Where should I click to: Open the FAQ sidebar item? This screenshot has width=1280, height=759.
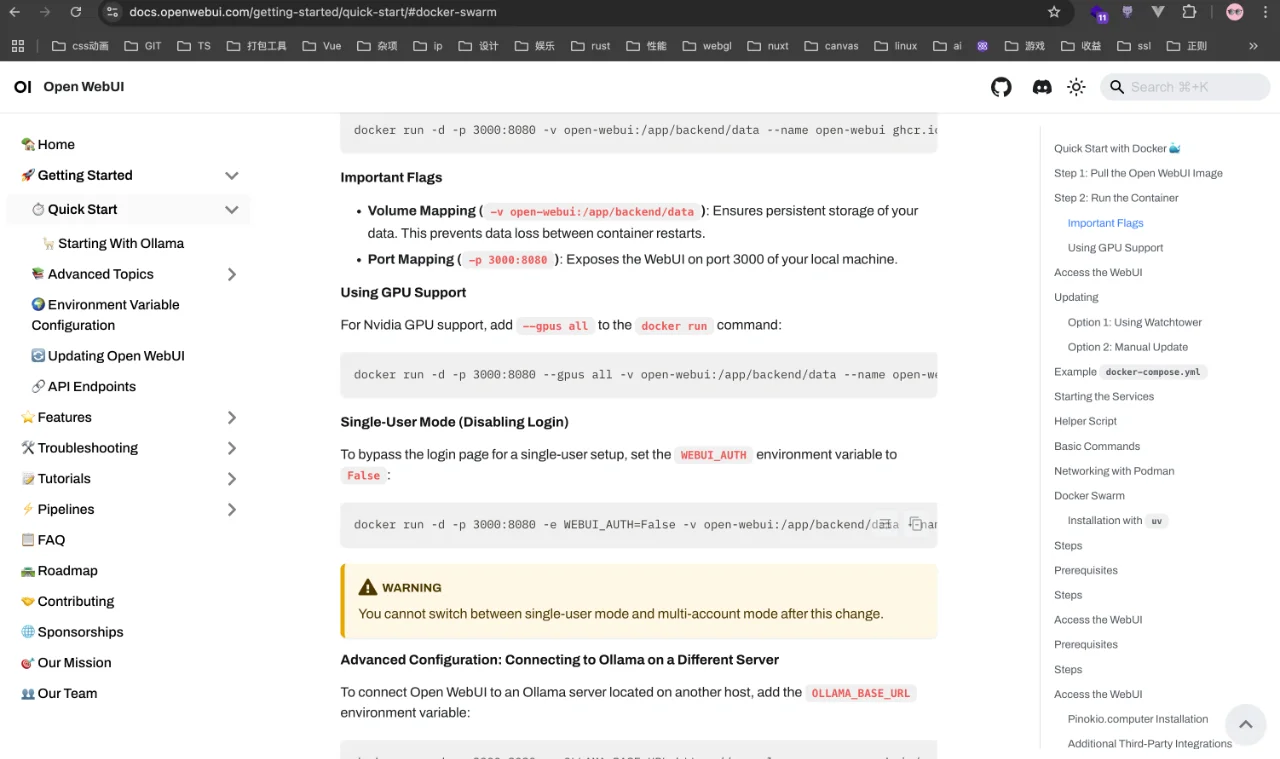pyautogui.click(x=43, y=540)
